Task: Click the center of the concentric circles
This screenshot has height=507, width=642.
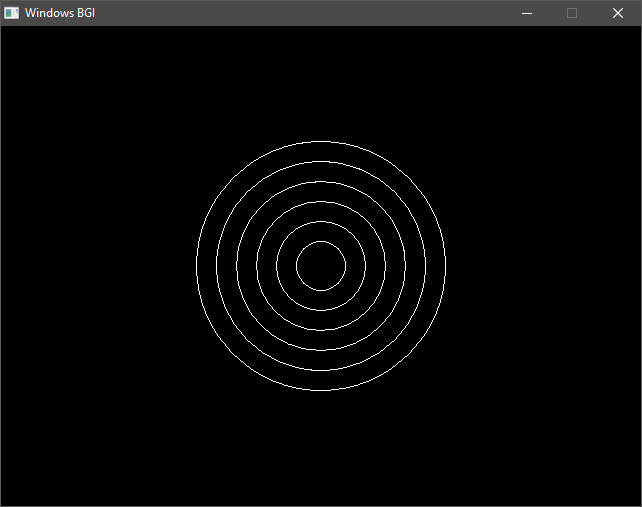Action: click(321, 266)
